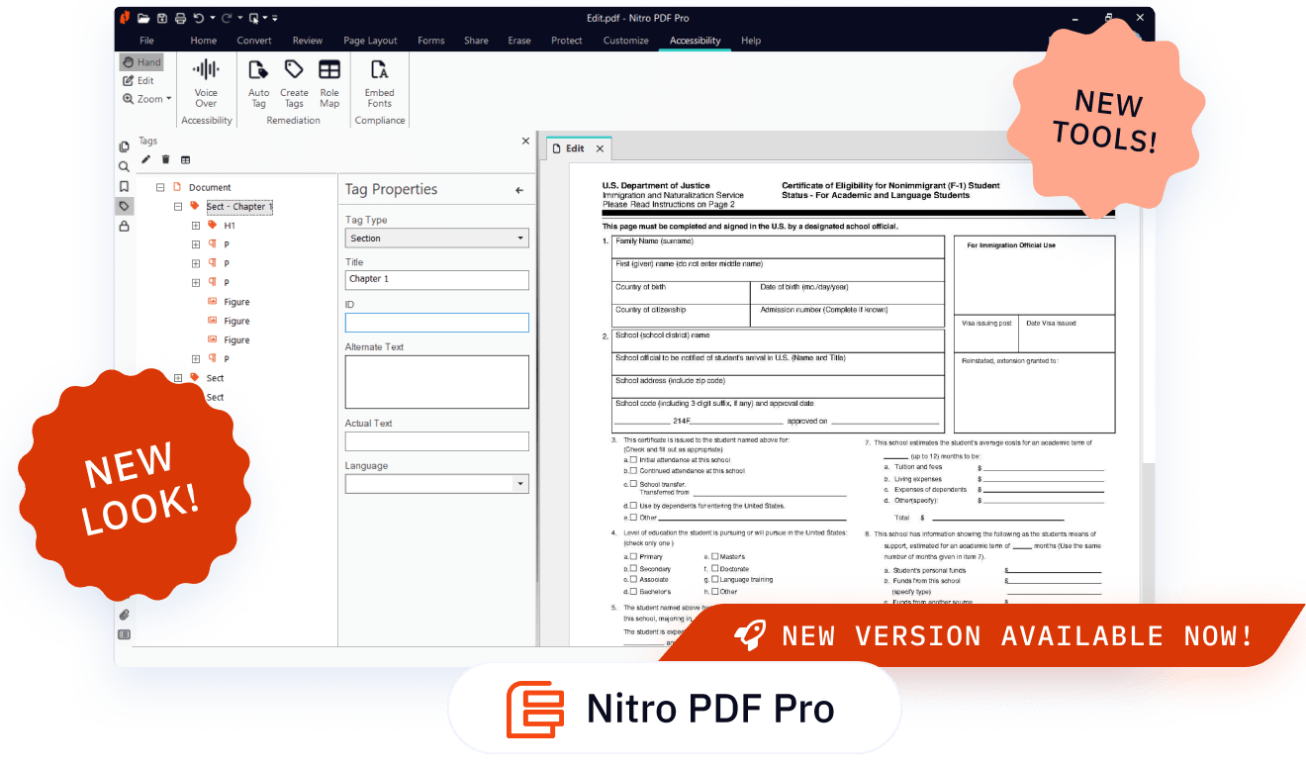Viewport: 1306px width, 768px height.
Task: Check the 'School transfer' checkbox
Action: pos(633,484)
